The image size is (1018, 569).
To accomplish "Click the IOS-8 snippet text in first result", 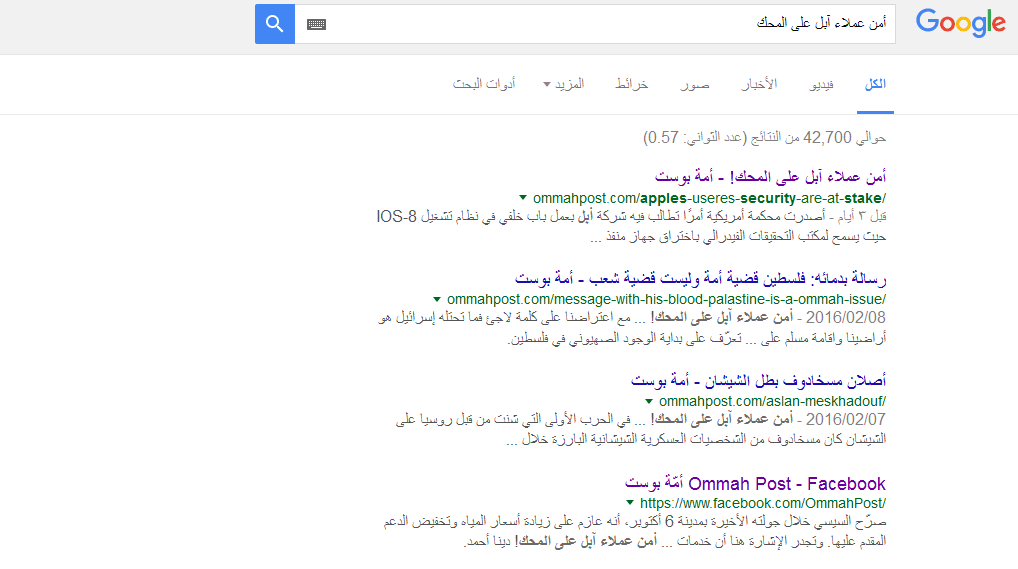I will pyautogui.click(x=397, y=217).
